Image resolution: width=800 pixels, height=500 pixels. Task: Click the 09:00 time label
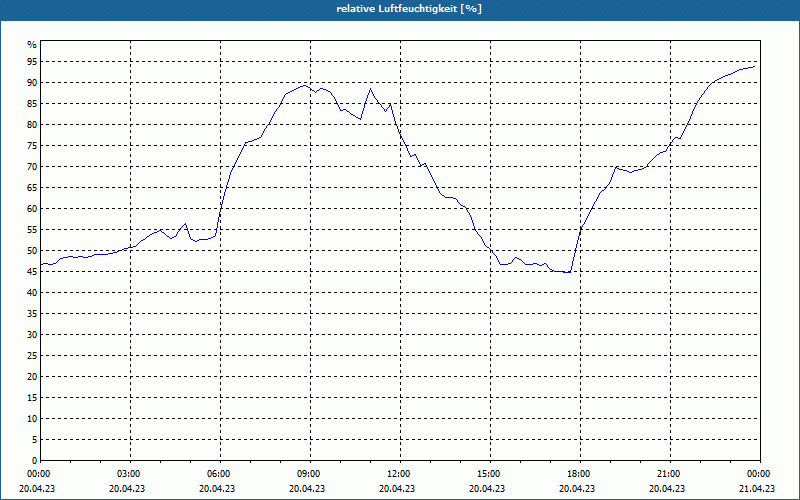pos(310,474)
